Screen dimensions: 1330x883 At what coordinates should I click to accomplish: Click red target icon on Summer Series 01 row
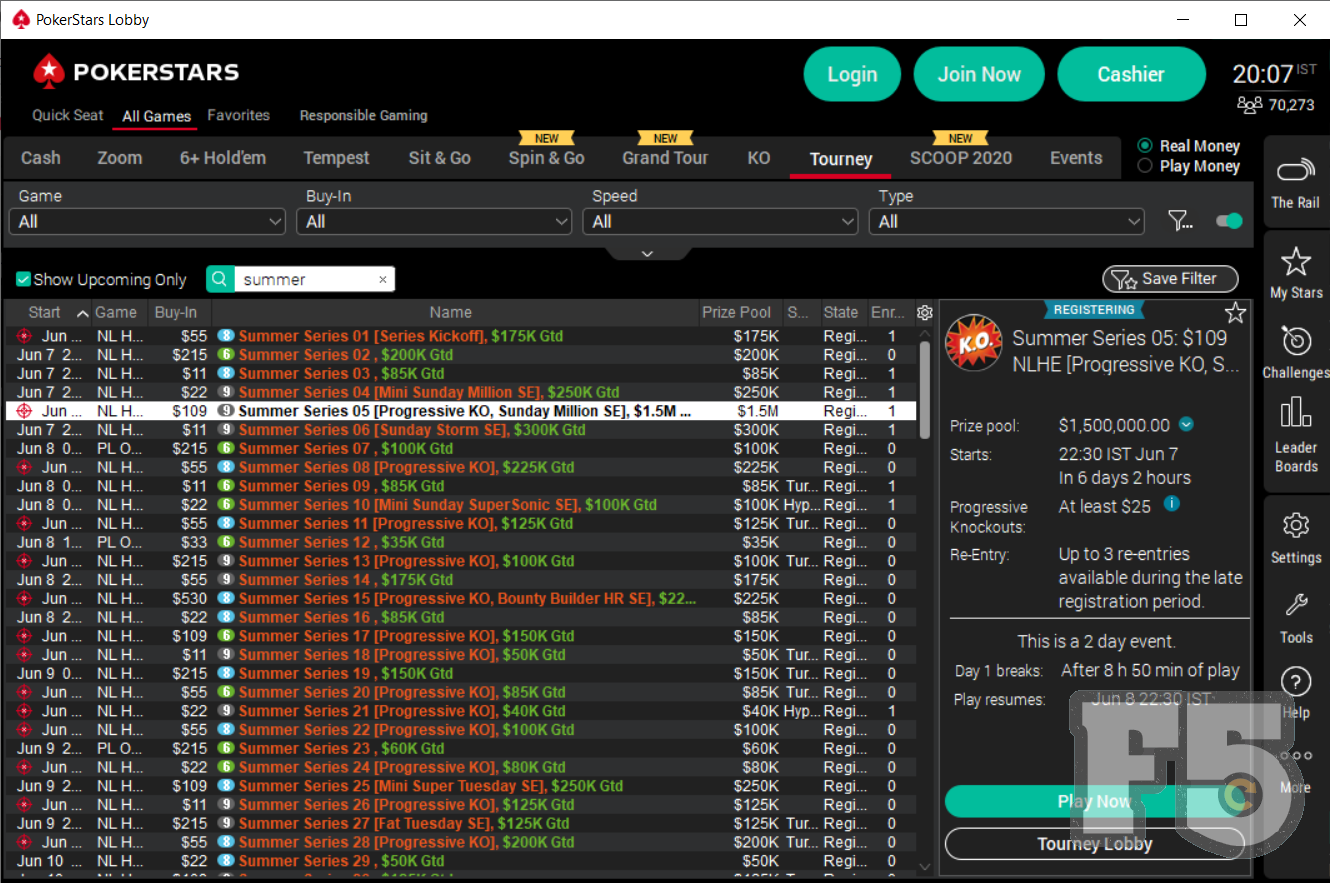[x=24, y=336]
